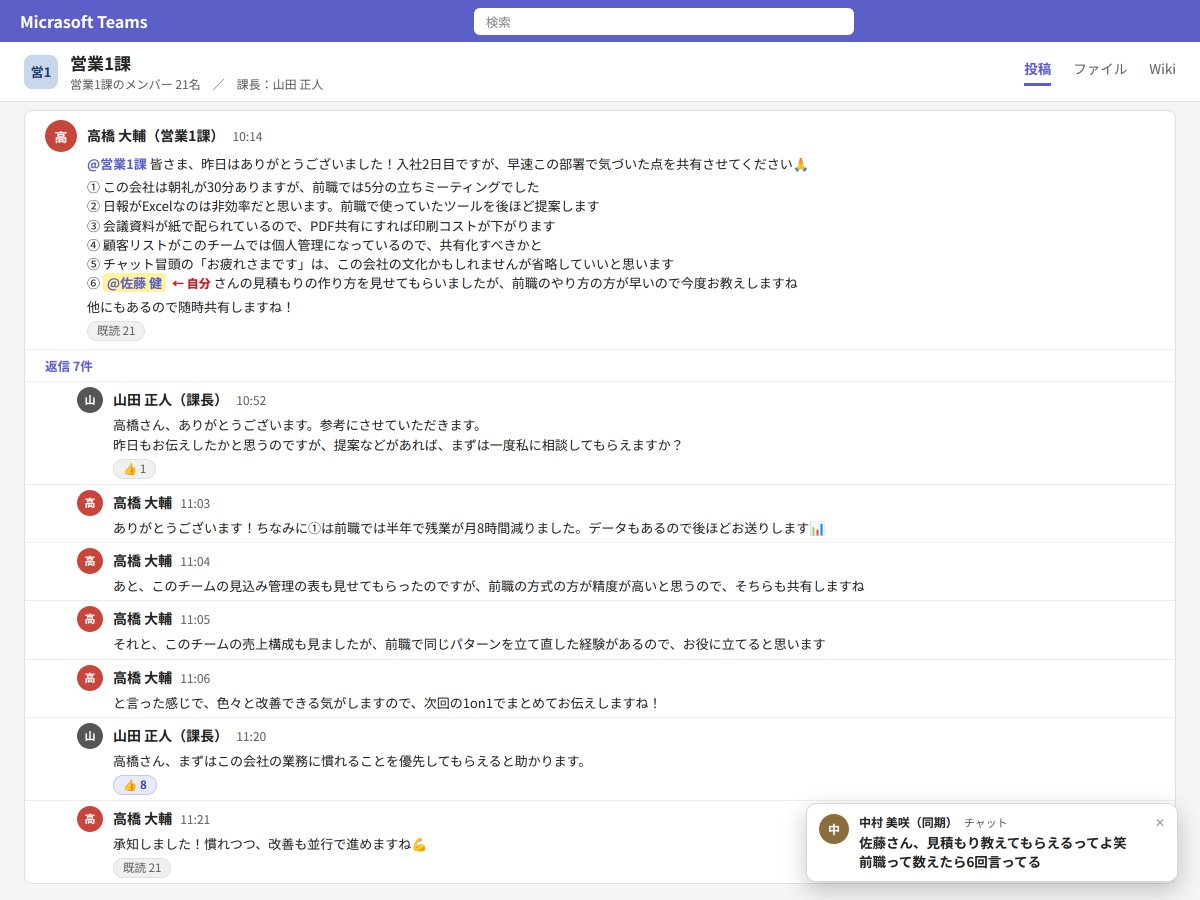Click timestamp 11:20

click(x=251, y=737)
